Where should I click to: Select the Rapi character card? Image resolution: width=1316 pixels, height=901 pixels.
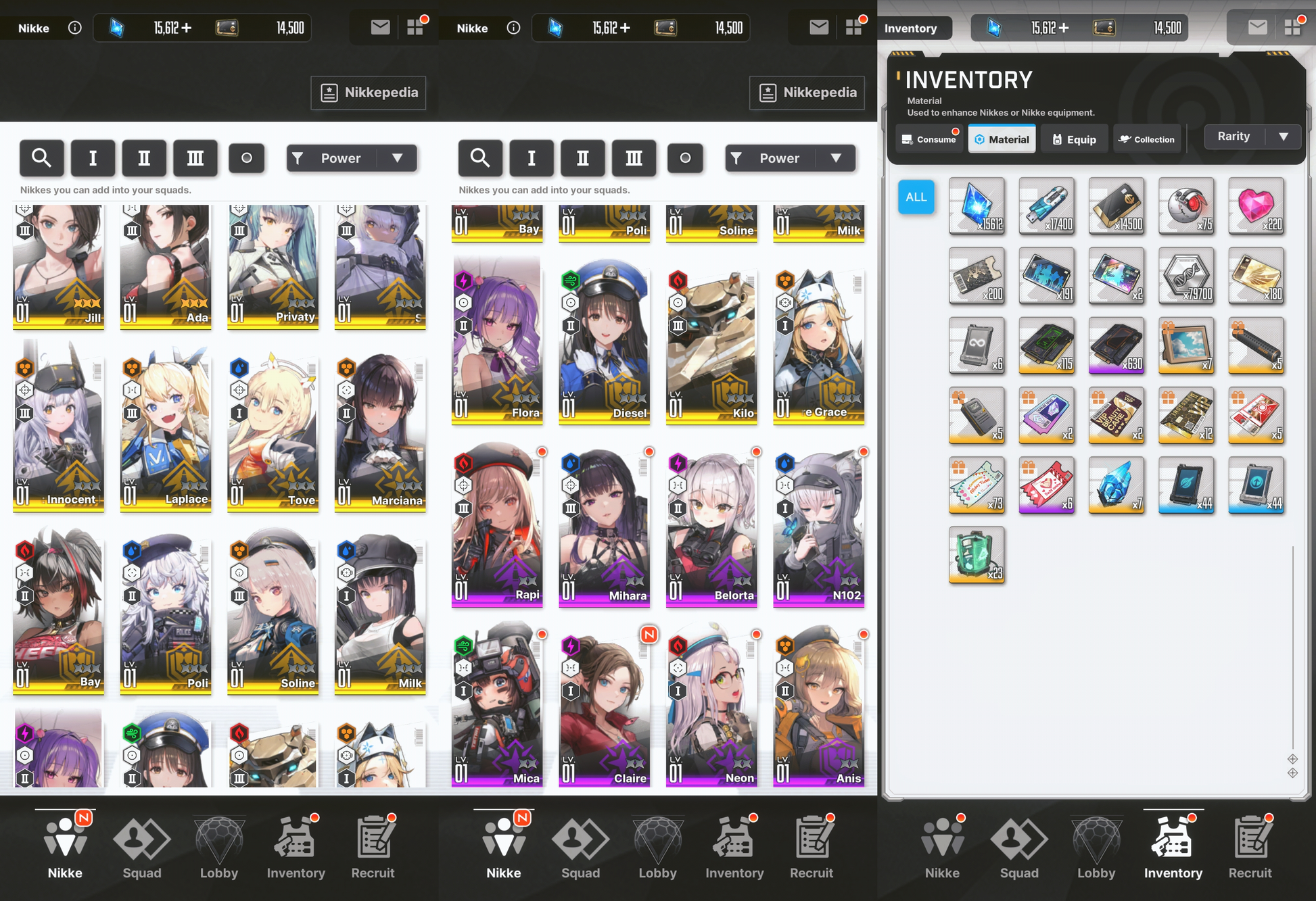tap(497, 525)
